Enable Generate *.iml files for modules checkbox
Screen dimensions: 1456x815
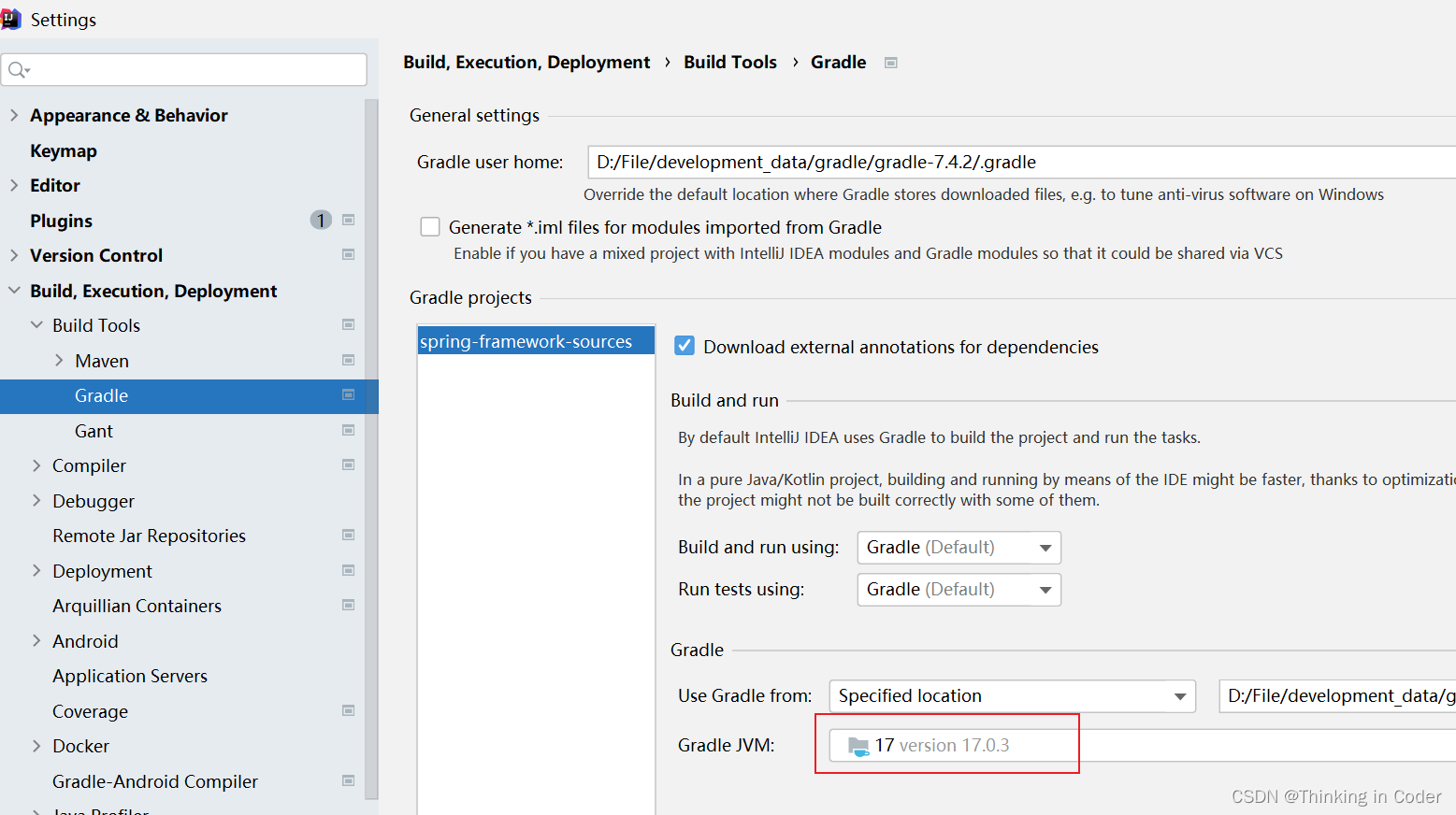point(430,227)
